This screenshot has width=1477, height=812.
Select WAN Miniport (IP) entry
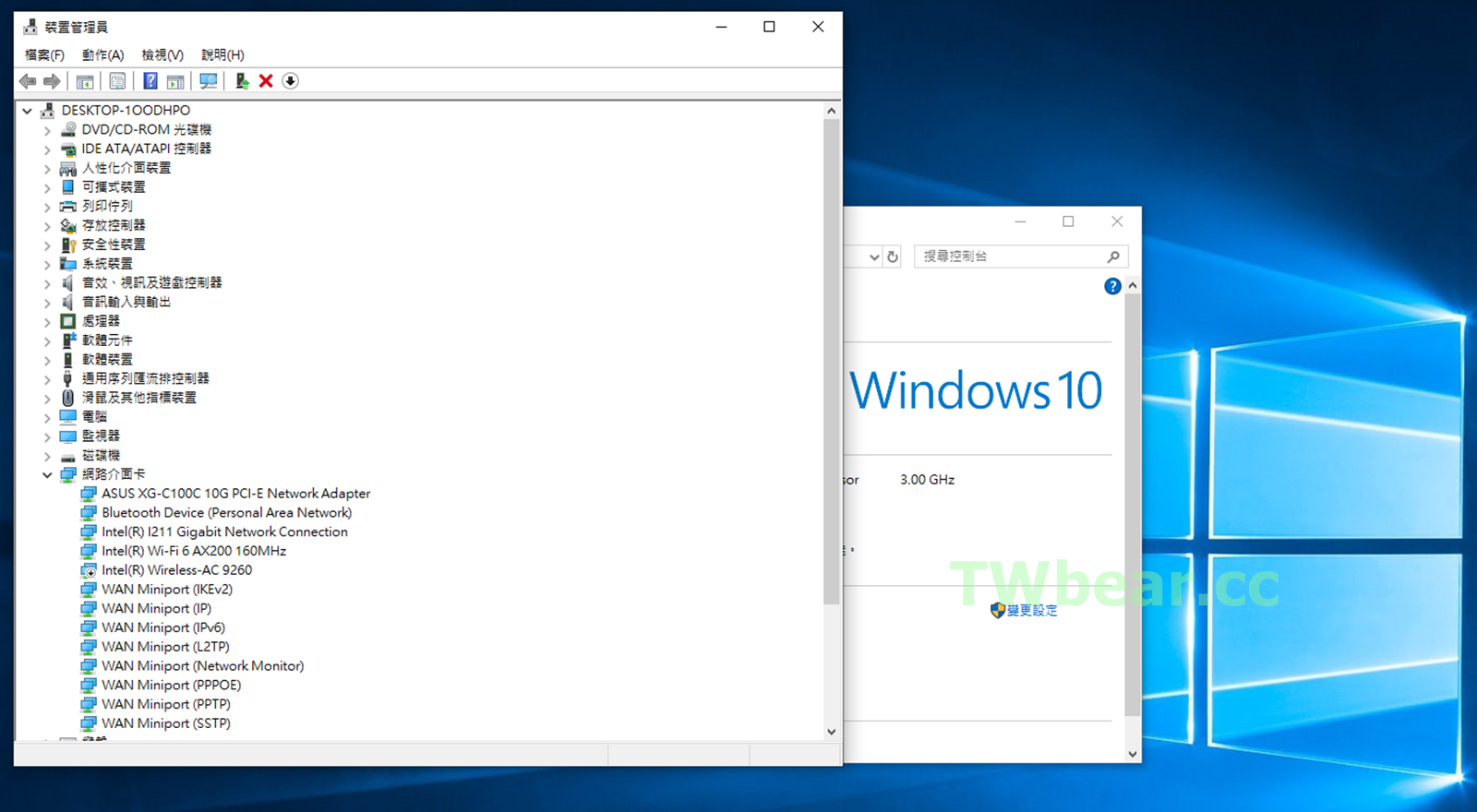[x=156, y=609]
